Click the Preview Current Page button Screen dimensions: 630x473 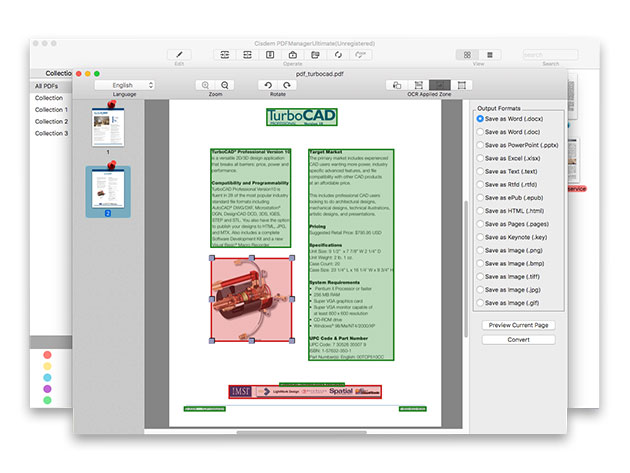pyautogui.click(x=518, y=325)
